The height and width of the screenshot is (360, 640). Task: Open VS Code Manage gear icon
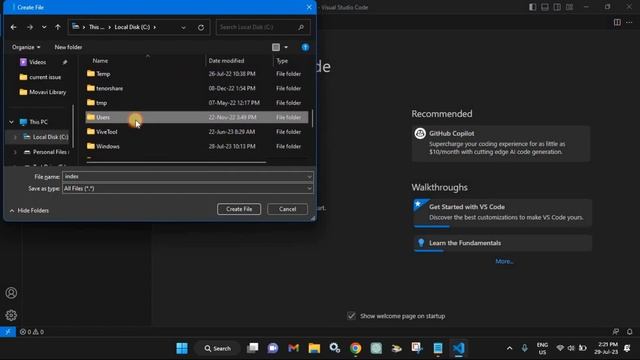click(11, 316)
